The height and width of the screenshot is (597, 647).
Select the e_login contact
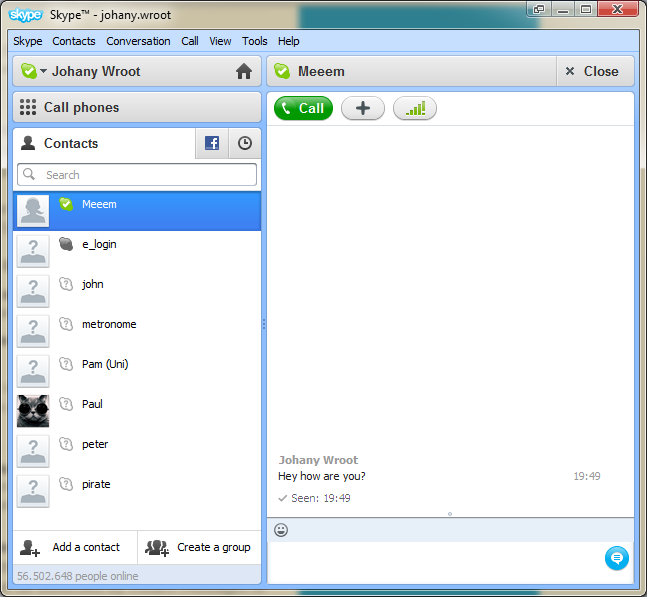[137, 251]
